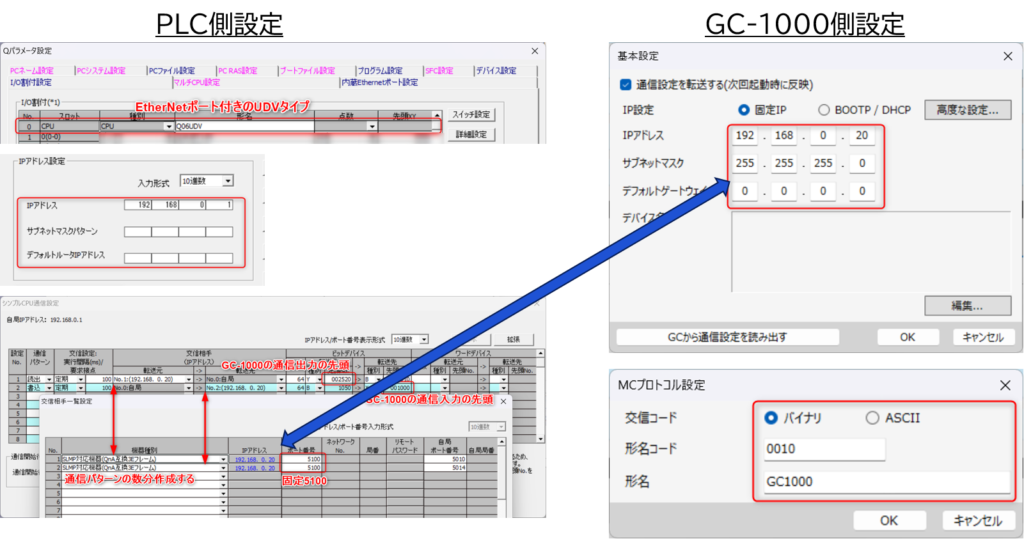Open the 点数 dropdown for the CPU row
The width and height of the screenshot is (1024, 539).
tap(372, 126)
